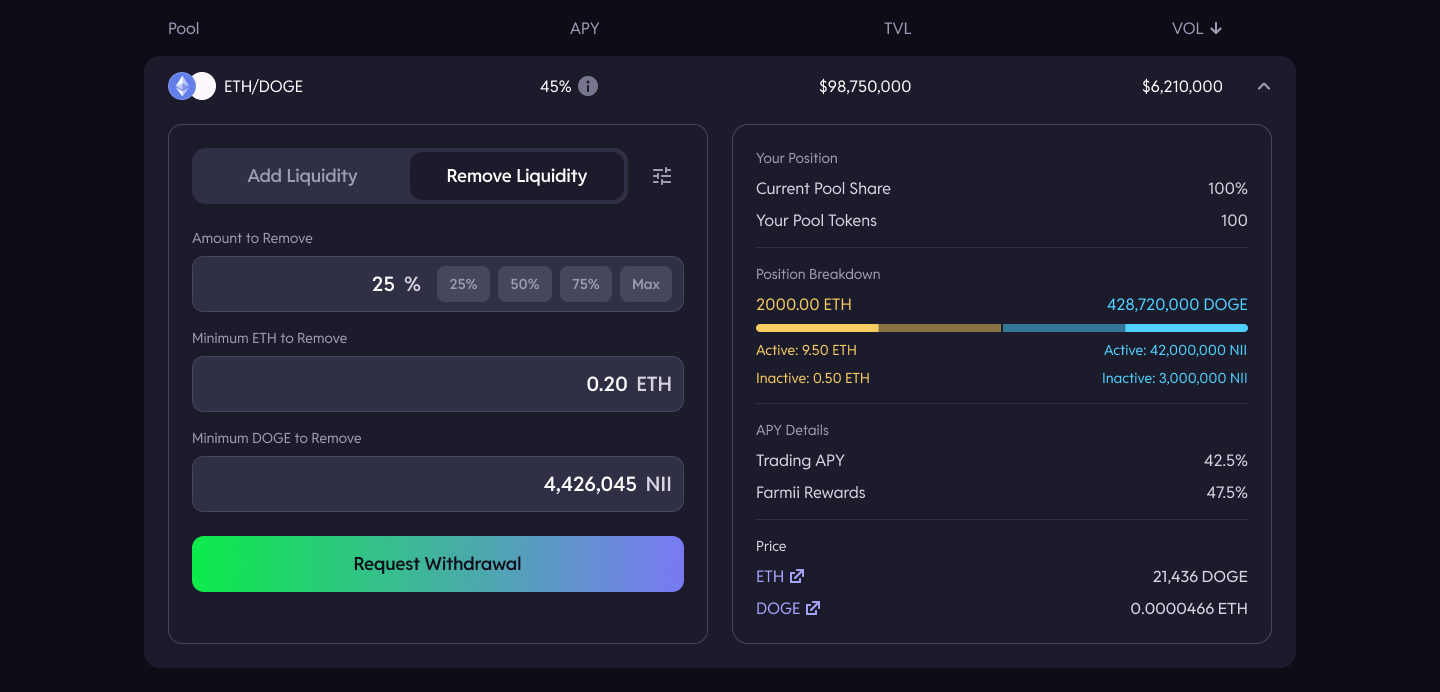Click the Request Withdrawal button

pos(438,564)
